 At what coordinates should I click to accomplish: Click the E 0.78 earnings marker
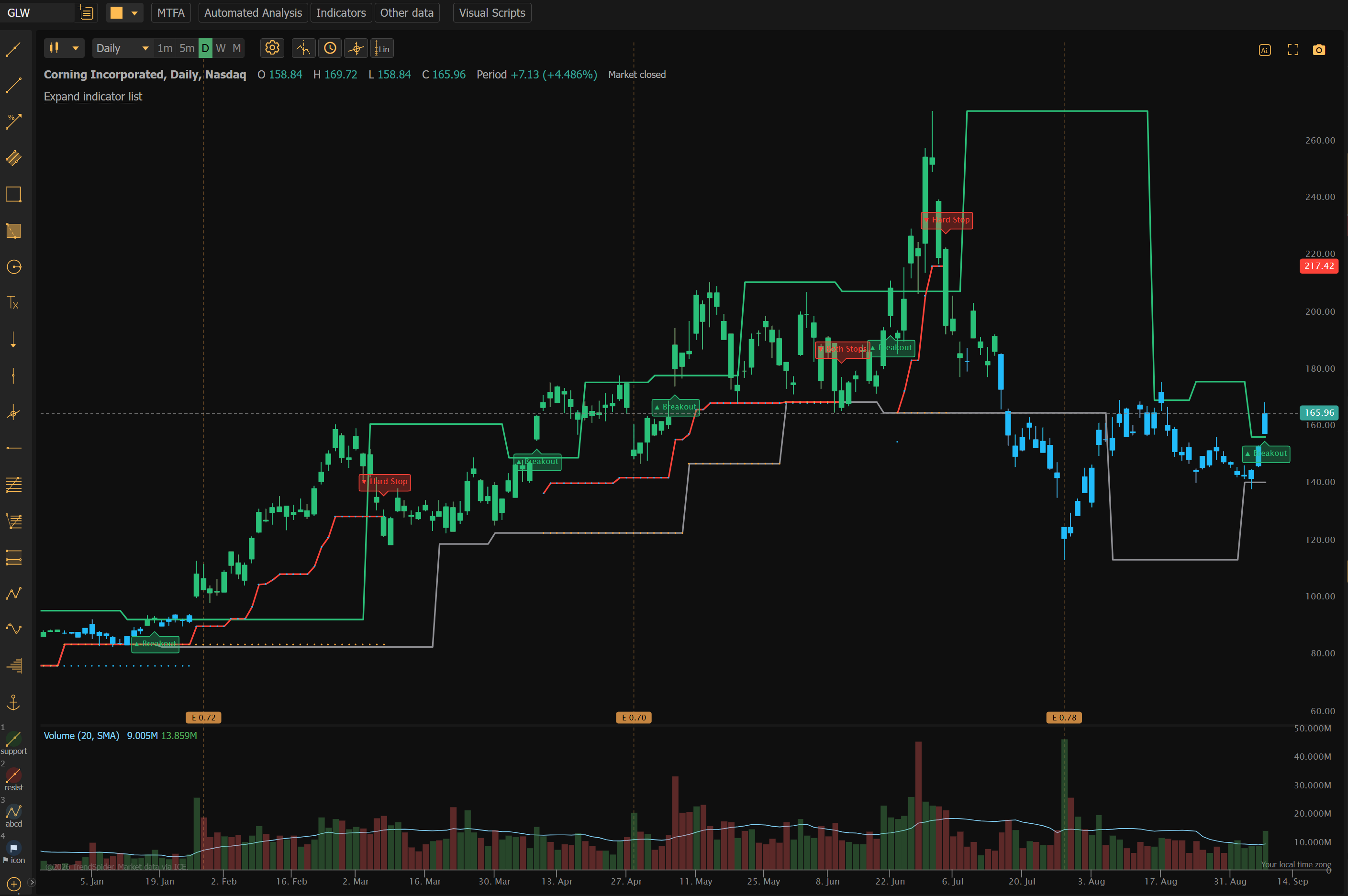pos(1064,717)
